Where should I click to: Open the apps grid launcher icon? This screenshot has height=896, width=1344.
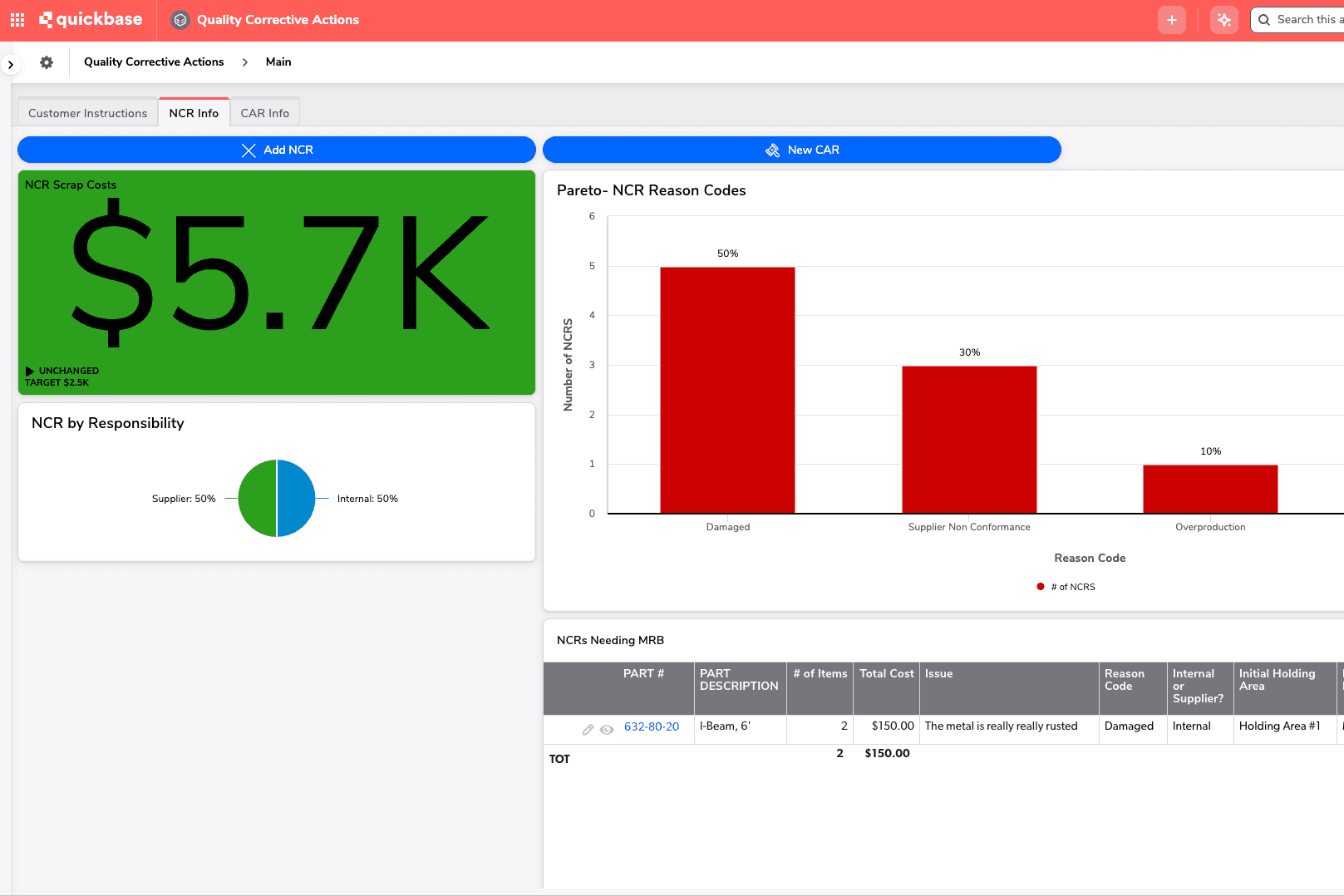coord(17,20)
